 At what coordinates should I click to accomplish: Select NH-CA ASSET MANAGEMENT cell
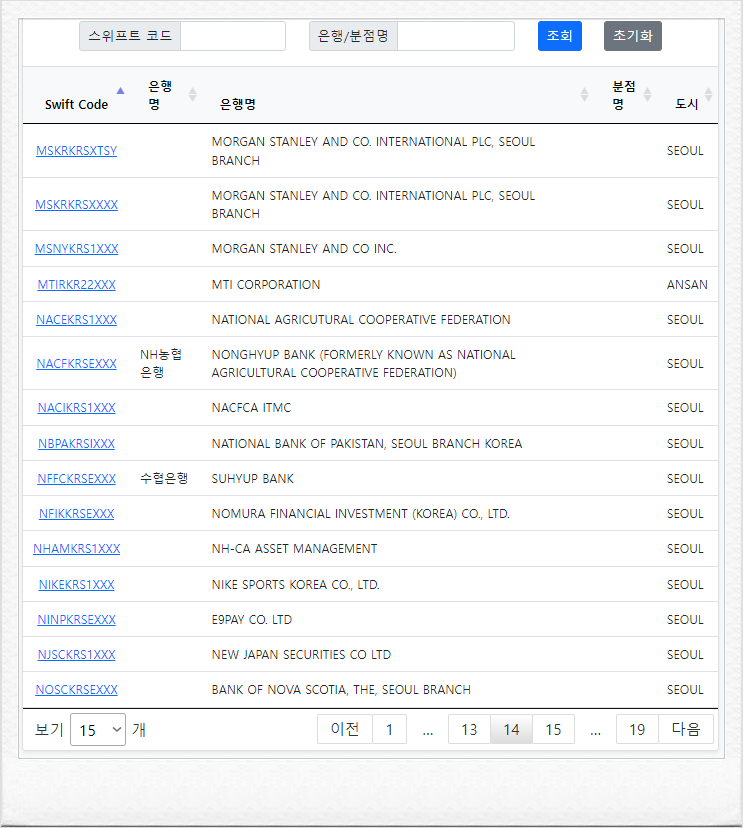click(x=295, y=549)
